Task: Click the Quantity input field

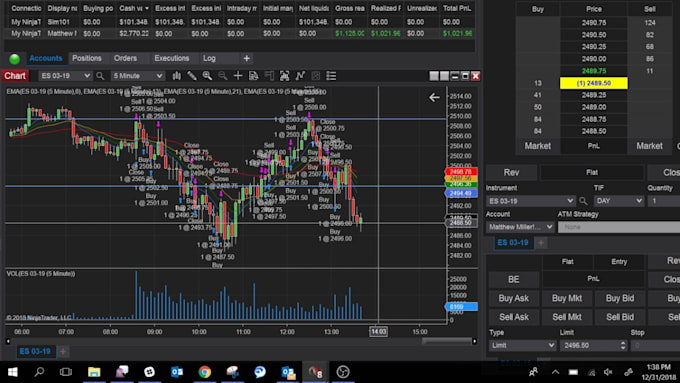Action: [664, 201]
